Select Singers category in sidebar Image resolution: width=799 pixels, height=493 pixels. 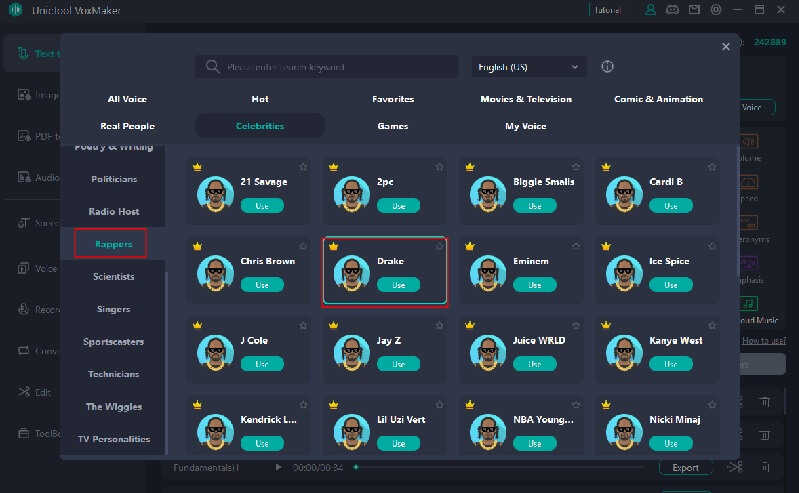click(113, 309)
